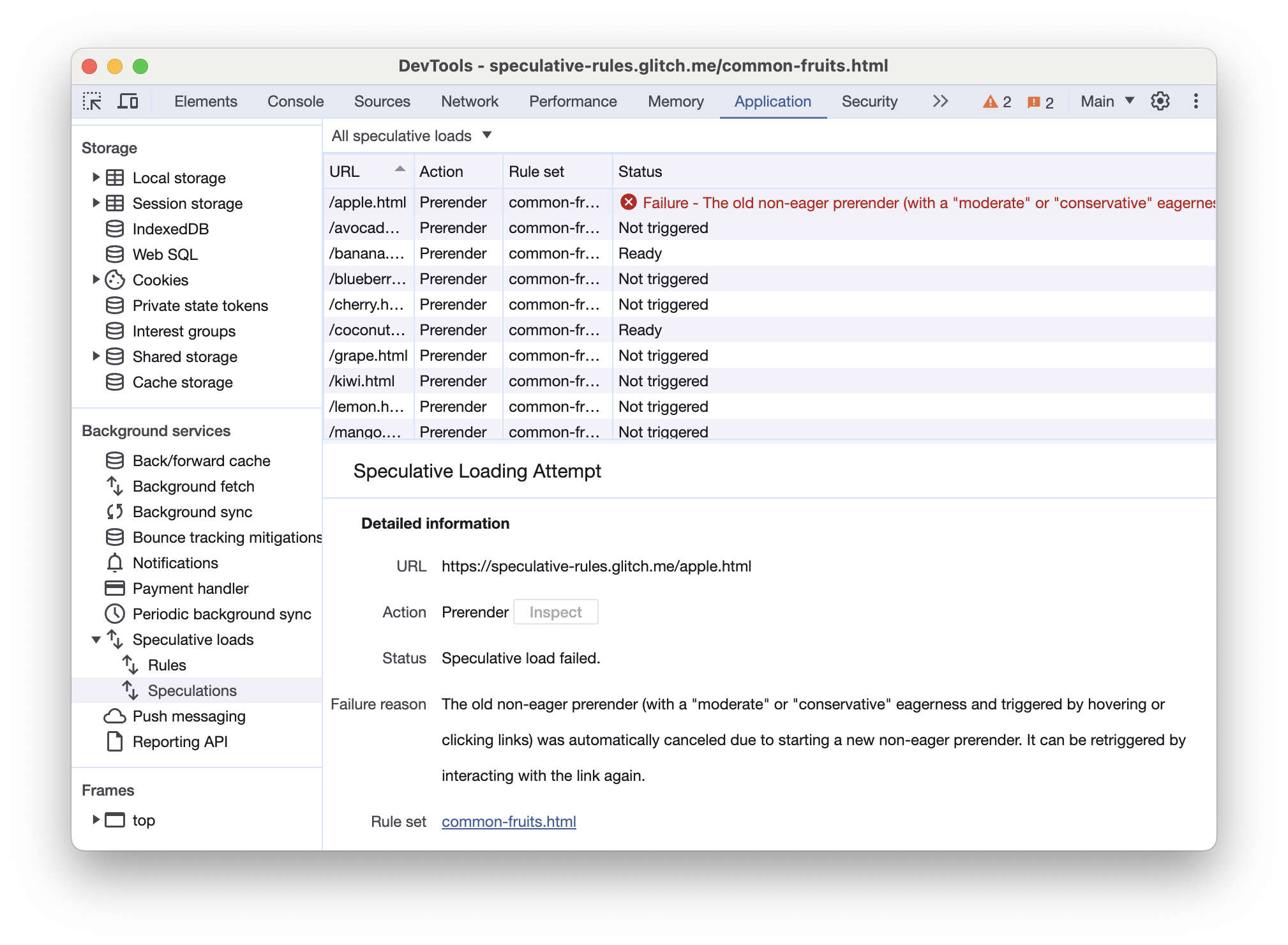Viewport: 1288px width, 945px height.
Task: Click the warnings indicator icon
Action: (992, 100)
